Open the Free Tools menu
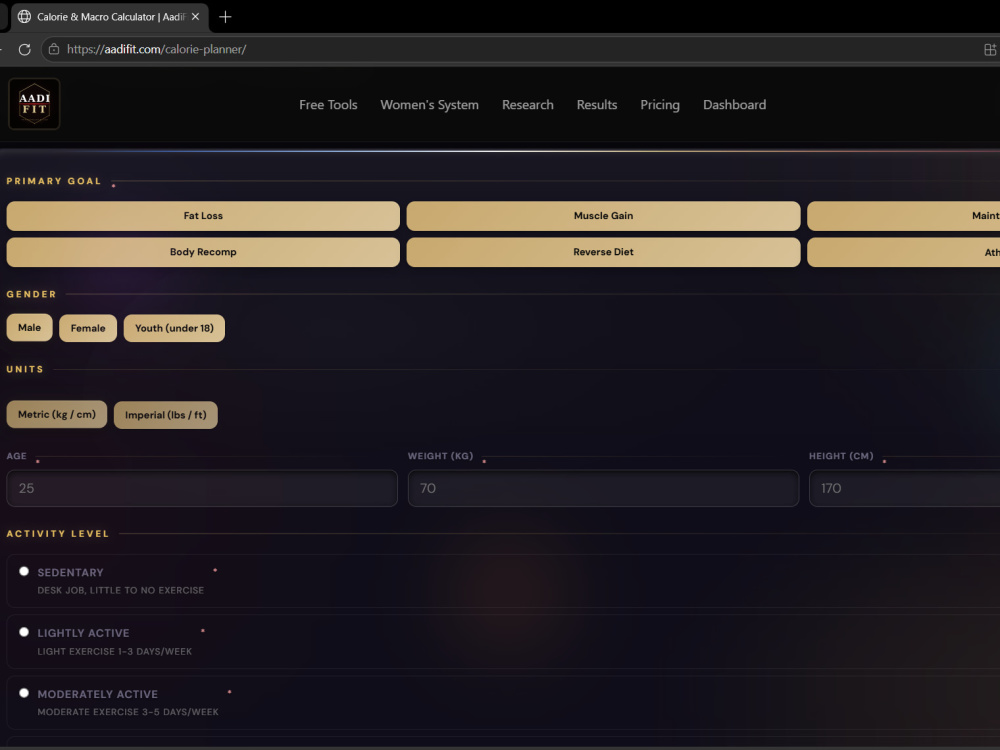The width and height of the screenshot is (1000, 750). click(x=328, y=105)
